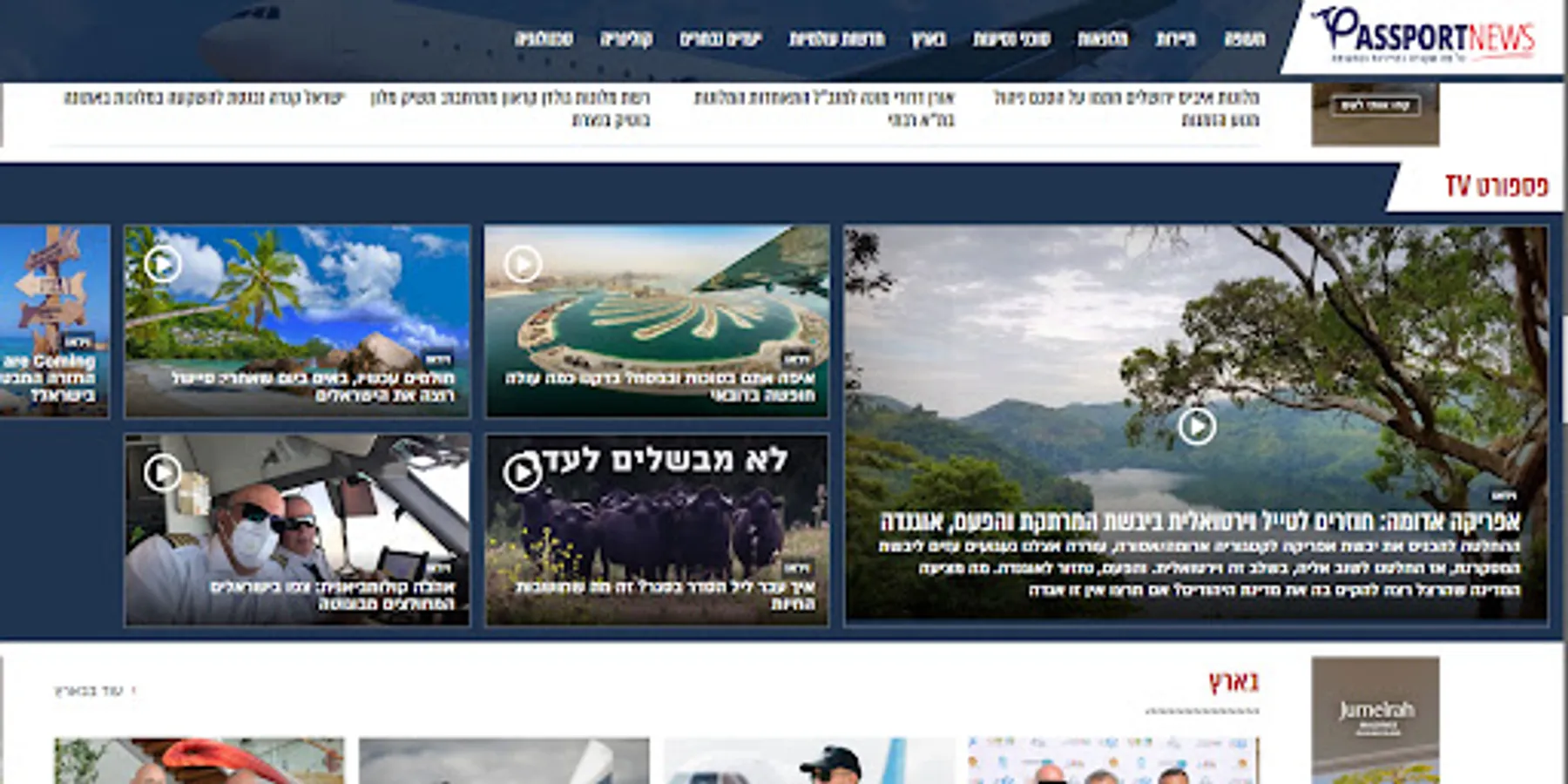Open the article thumbnail with the airplane tail
This screenshot has width=1568, height=784.
tap(504, 760)
